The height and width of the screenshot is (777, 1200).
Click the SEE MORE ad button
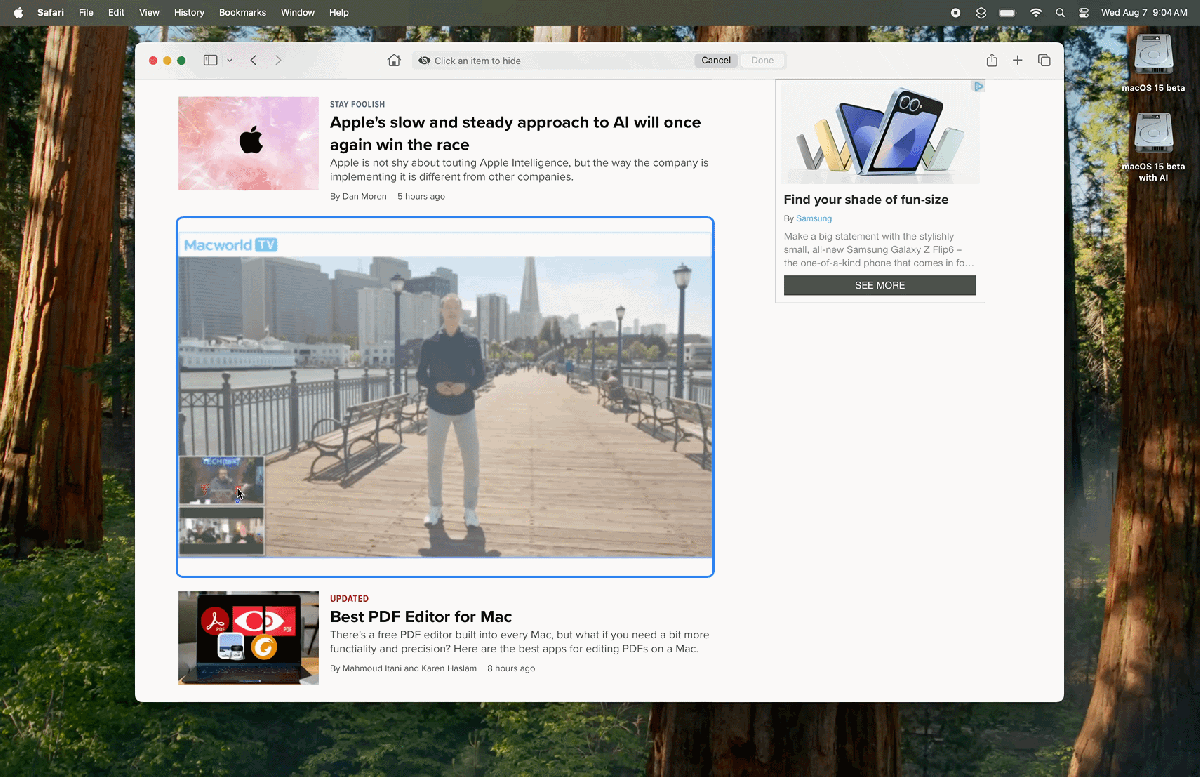[x=880, y=285]
